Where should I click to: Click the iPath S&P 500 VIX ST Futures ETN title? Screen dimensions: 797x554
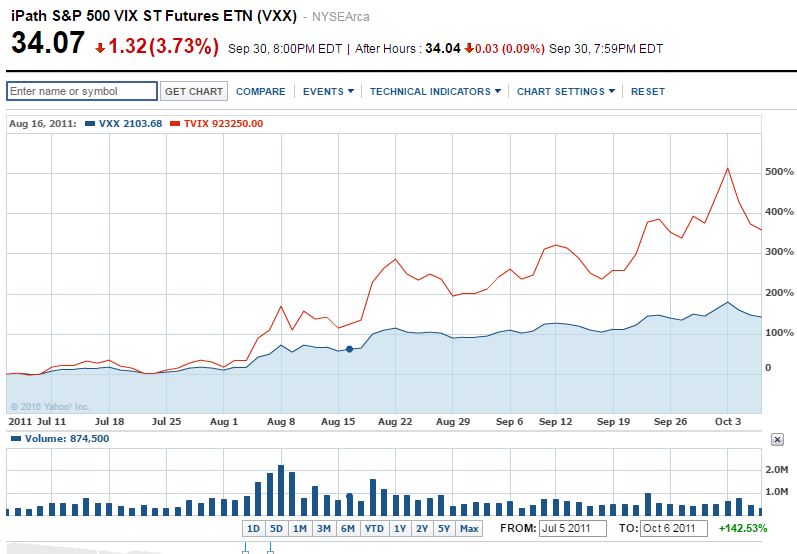click(x=154, y=16)
